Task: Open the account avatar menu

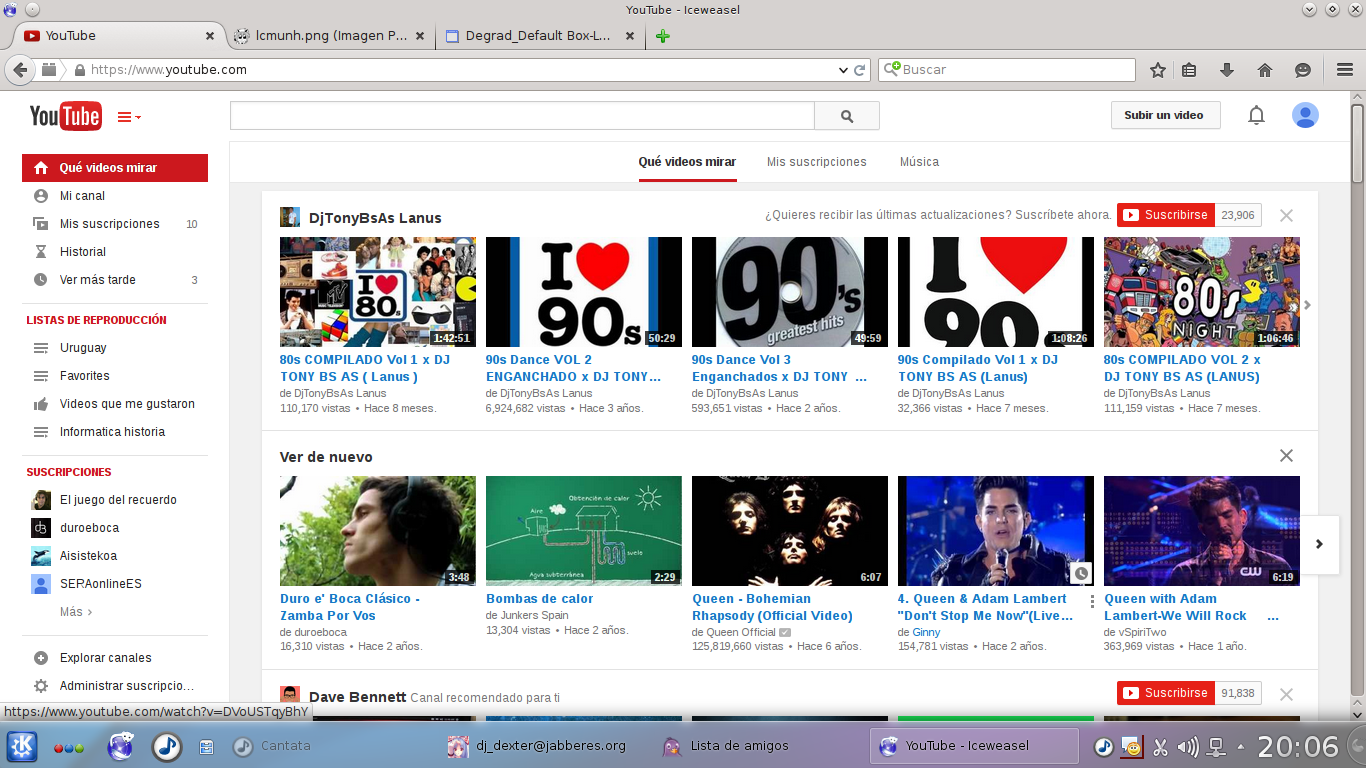Action: [1305, 115]
